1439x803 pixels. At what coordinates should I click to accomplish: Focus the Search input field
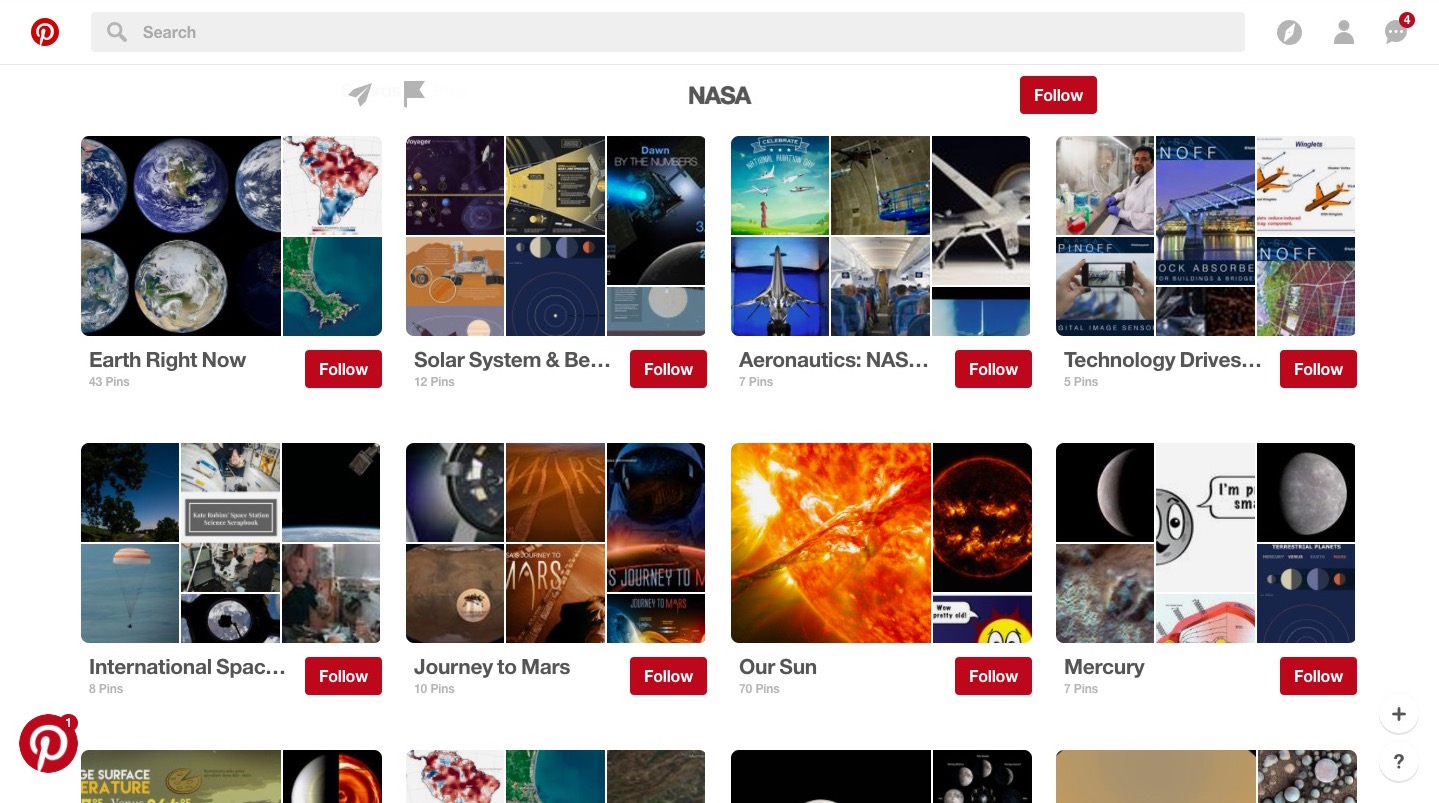(668, 32)
